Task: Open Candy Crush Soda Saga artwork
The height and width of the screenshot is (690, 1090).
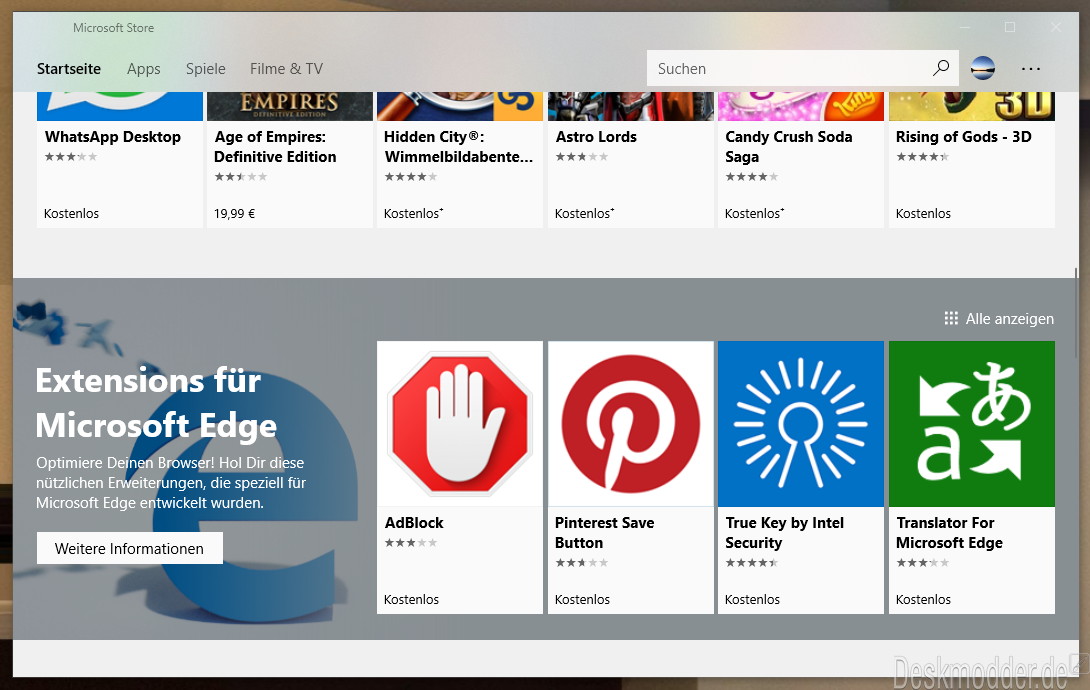Action: 801,106
